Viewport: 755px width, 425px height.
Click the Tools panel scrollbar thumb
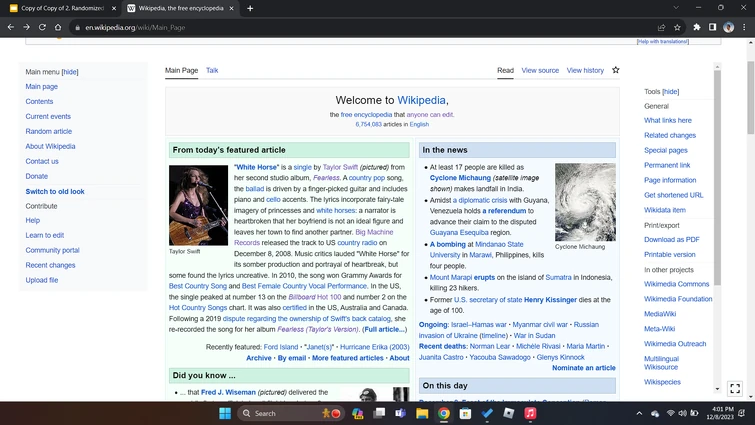(717, 177)
